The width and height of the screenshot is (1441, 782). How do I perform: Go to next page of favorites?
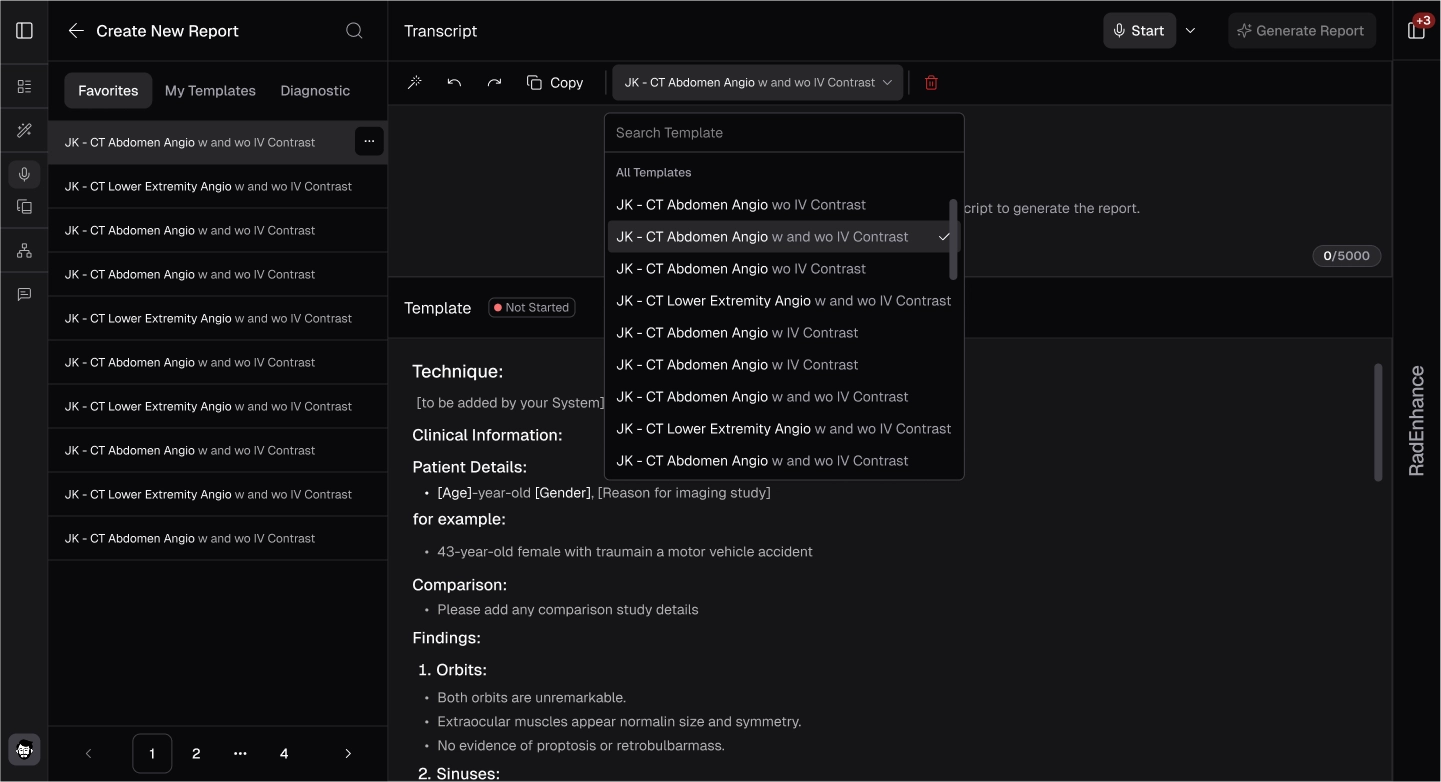(x=348, y=754)
